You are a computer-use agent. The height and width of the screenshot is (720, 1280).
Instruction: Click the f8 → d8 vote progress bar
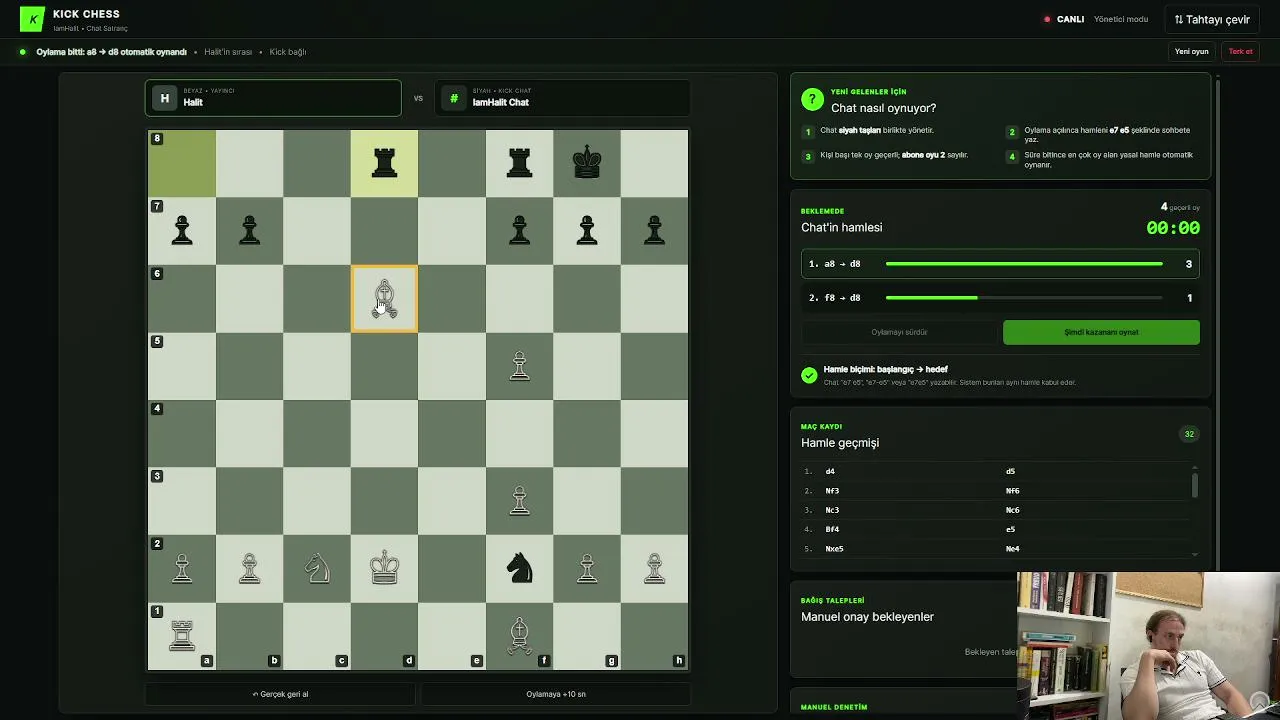coord(1024,298)
